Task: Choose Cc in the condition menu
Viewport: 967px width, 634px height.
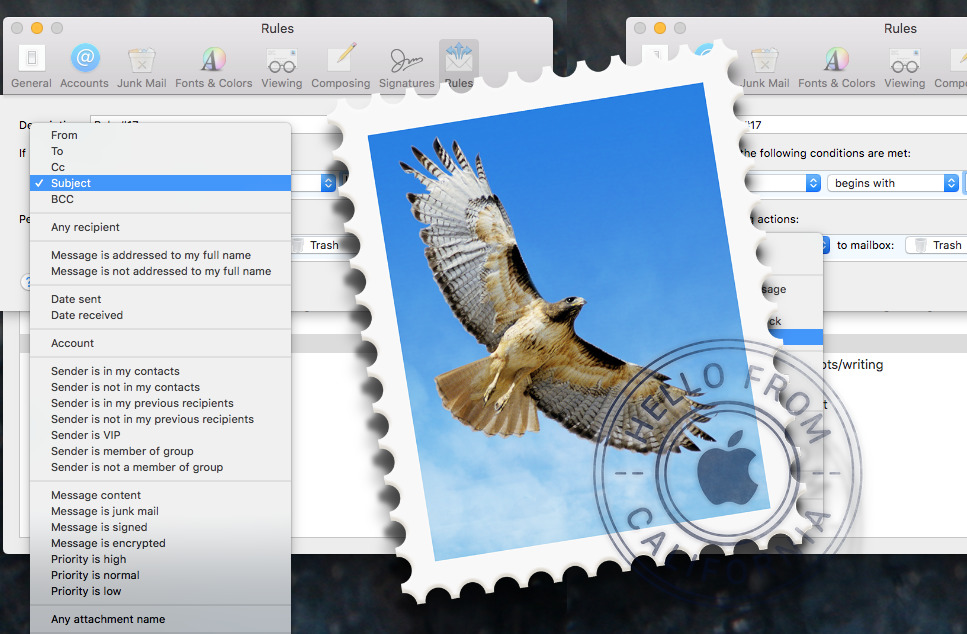Action: pos(160,167)
